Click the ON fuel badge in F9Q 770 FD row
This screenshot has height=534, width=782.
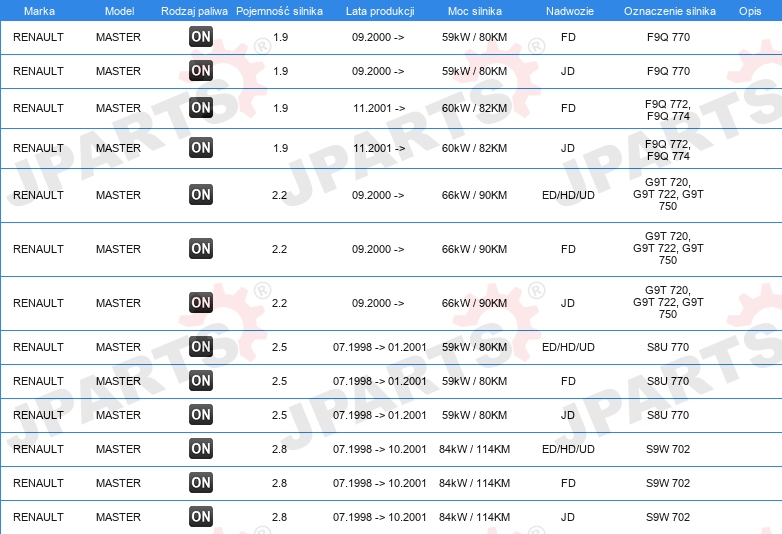[x=201, y=37]
